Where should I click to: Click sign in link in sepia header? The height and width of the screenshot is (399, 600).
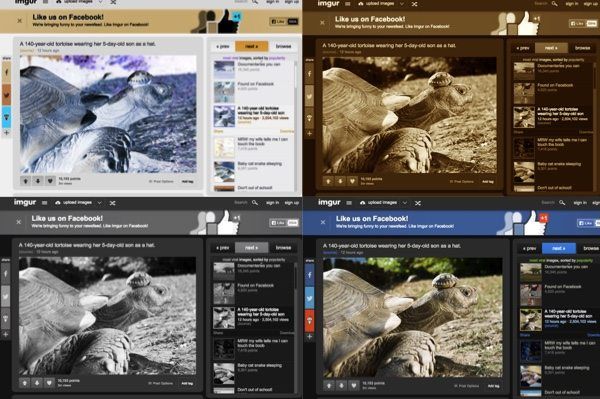coord(572,3)
